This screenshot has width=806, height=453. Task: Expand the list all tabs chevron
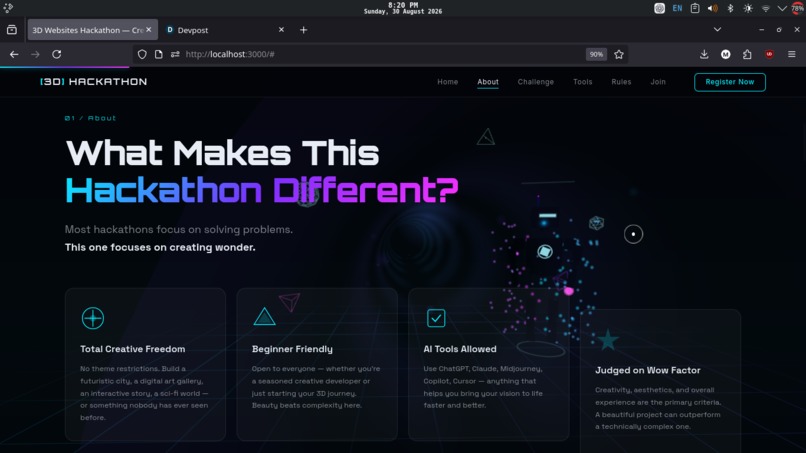coord(717,30)
